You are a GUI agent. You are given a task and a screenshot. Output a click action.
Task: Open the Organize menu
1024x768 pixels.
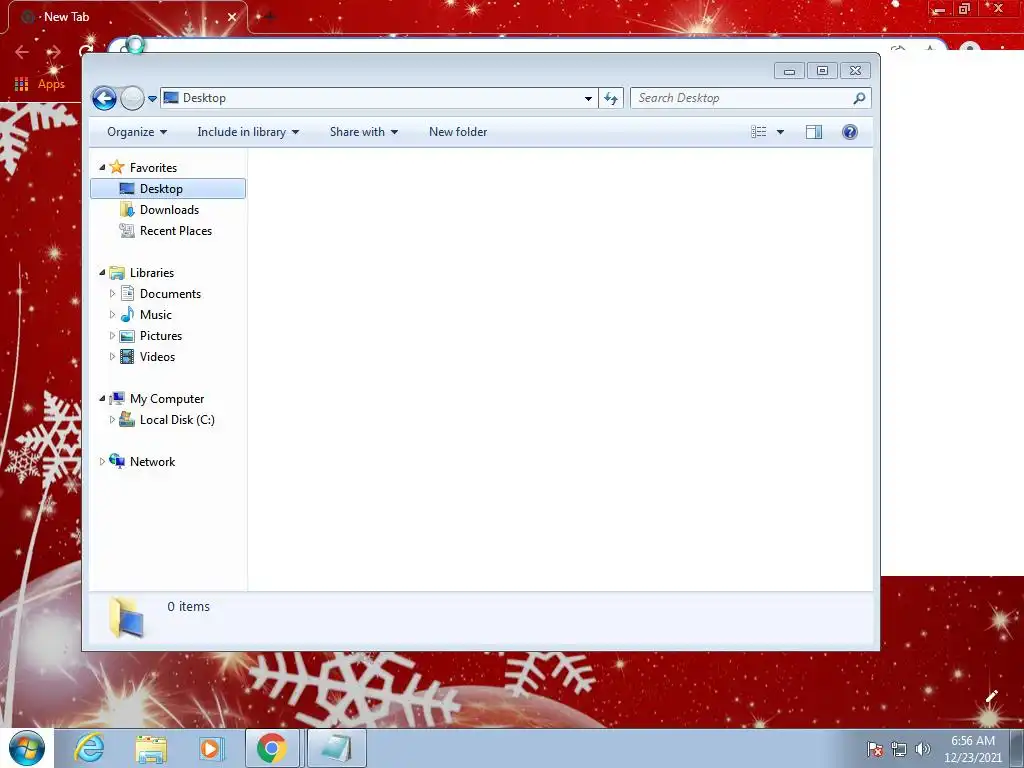tap(137, 132)
